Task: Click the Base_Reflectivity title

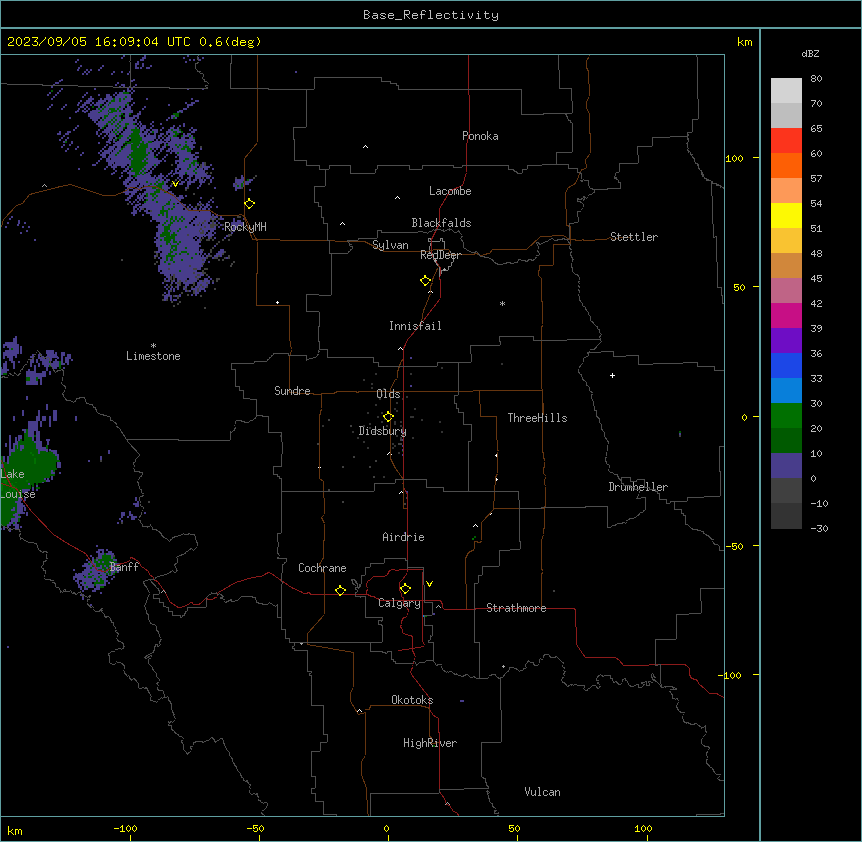Action: coord(431,15)
